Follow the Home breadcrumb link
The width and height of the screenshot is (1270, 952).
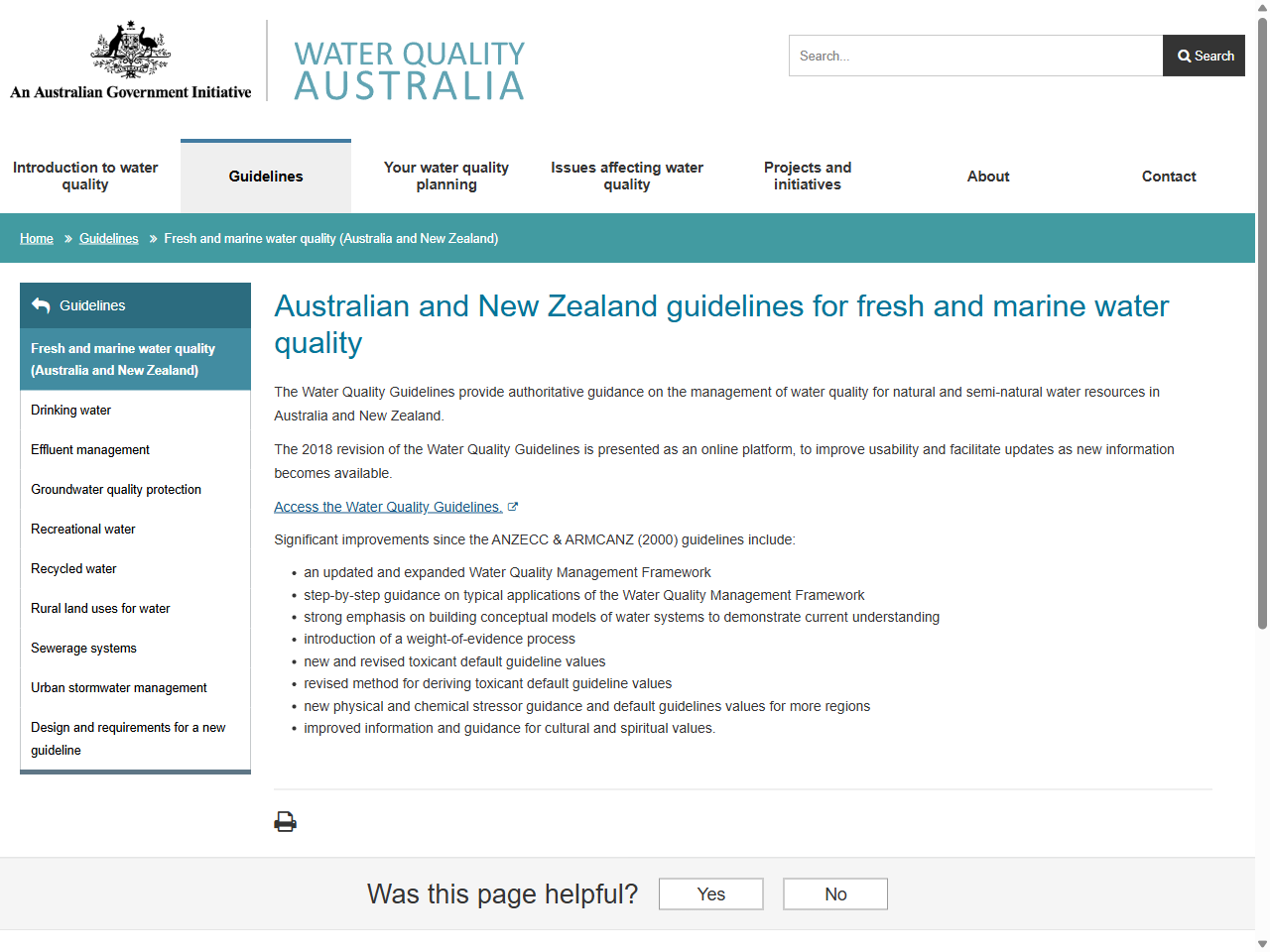(x=36, y=238)
